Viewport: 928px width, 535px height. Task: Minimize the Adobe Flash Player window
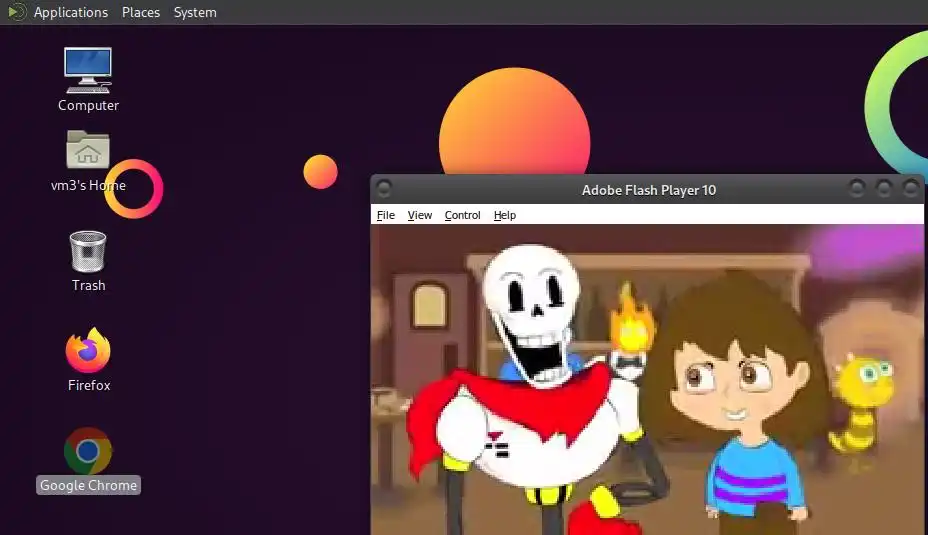pyautogui.click(x=856, y=189)
